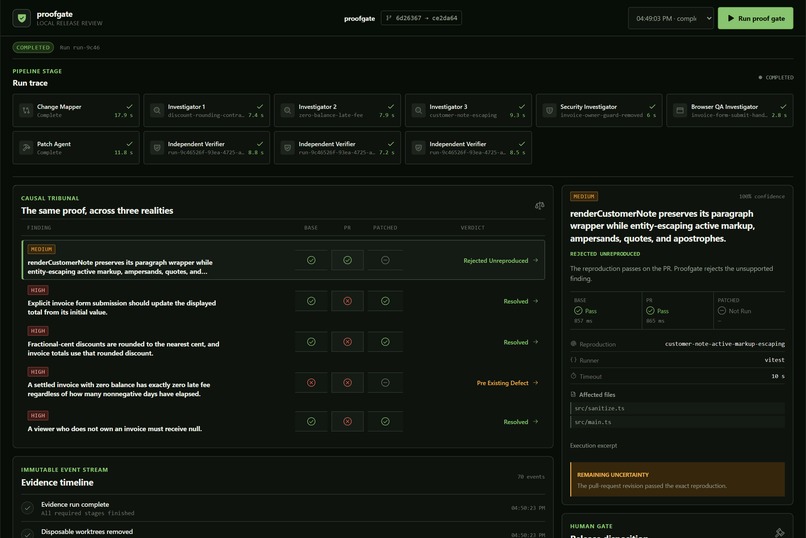
Task: Click the COMPLETED status badge
Action: (33, 47)
